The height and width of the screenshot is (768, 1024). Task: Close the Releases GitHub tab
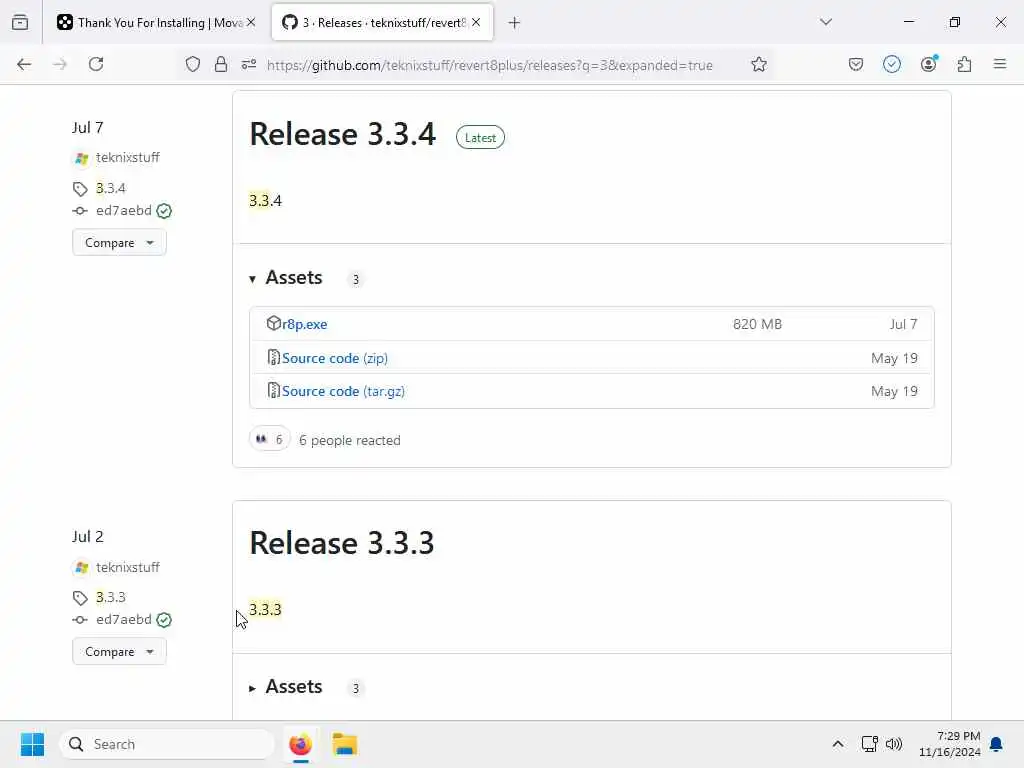(476, 22)
